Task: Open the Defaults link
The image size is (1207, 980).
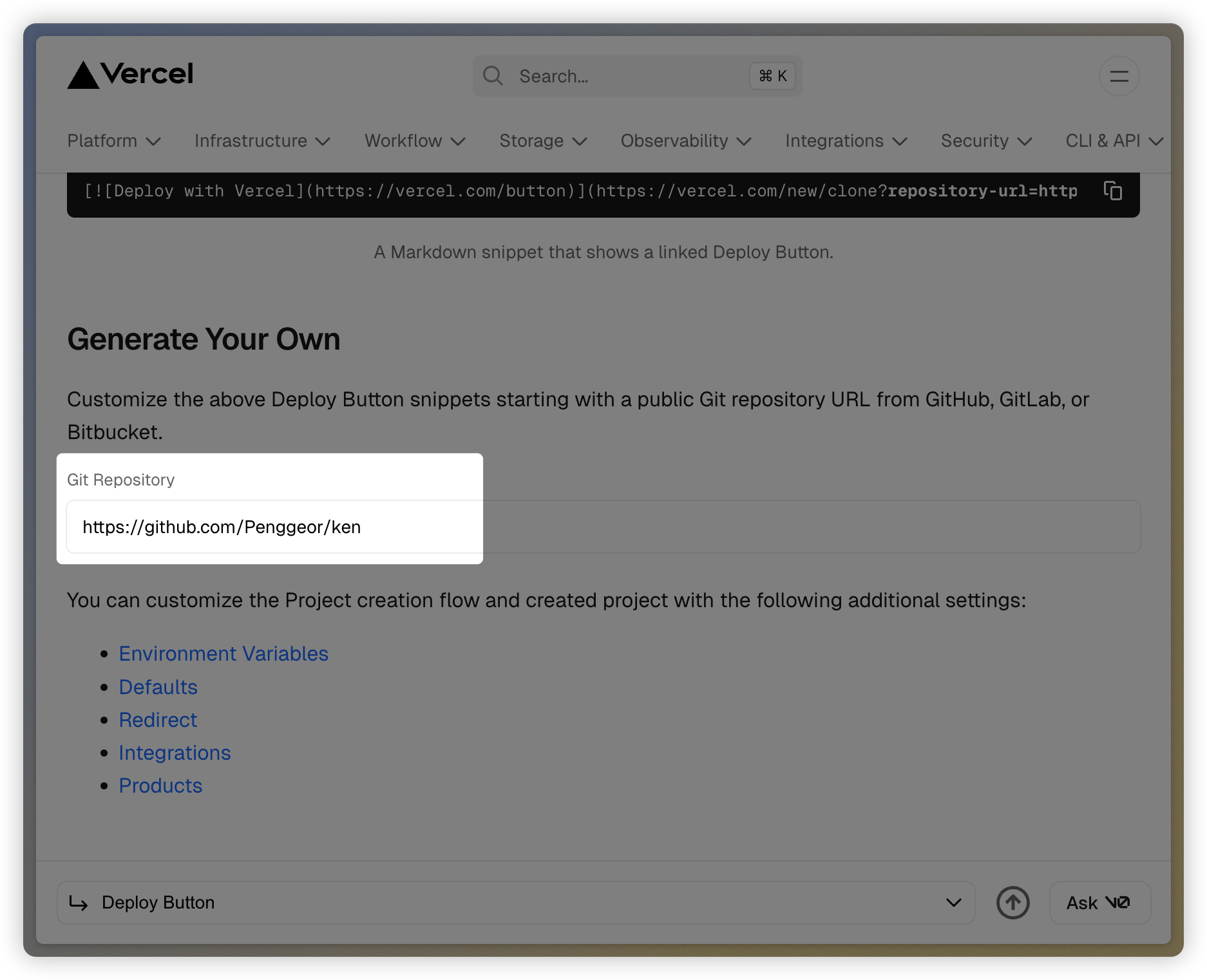Action: [x=158, y=687]
